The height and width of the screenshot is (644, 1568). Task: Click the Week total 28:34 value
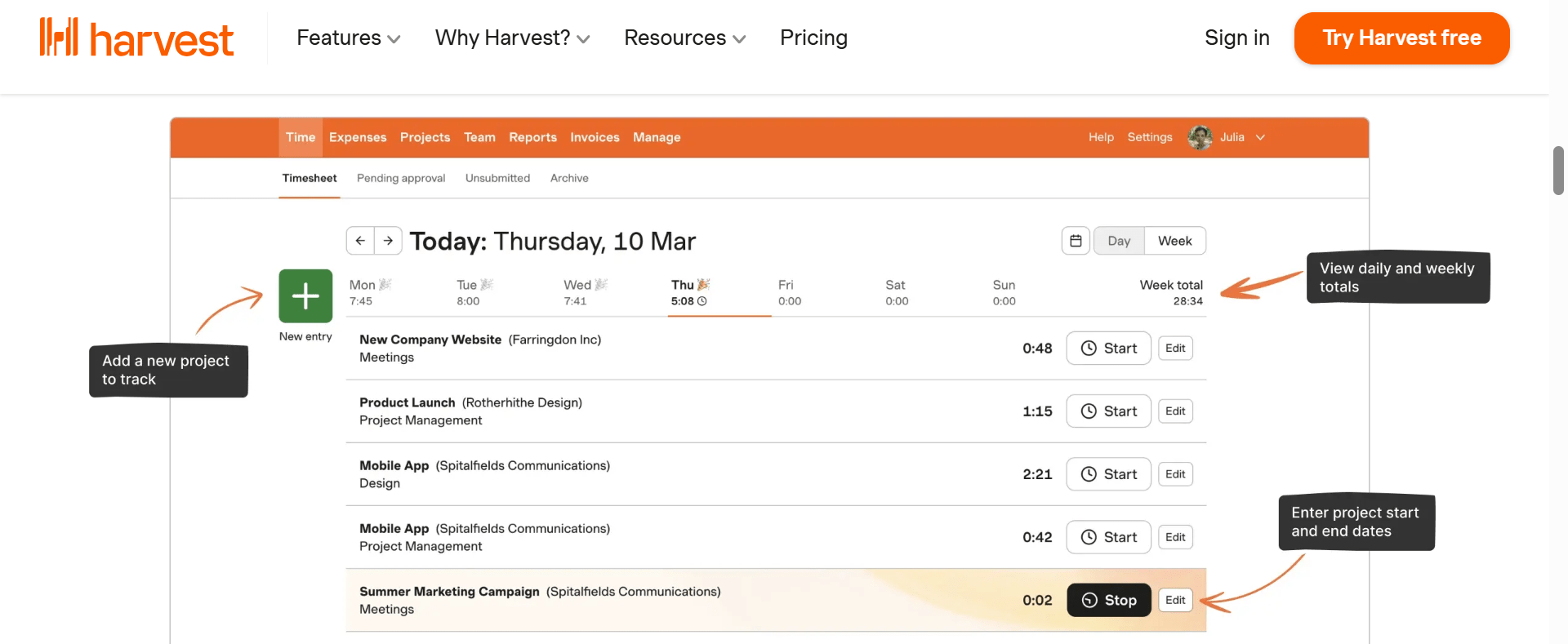tap(1187, 301)
